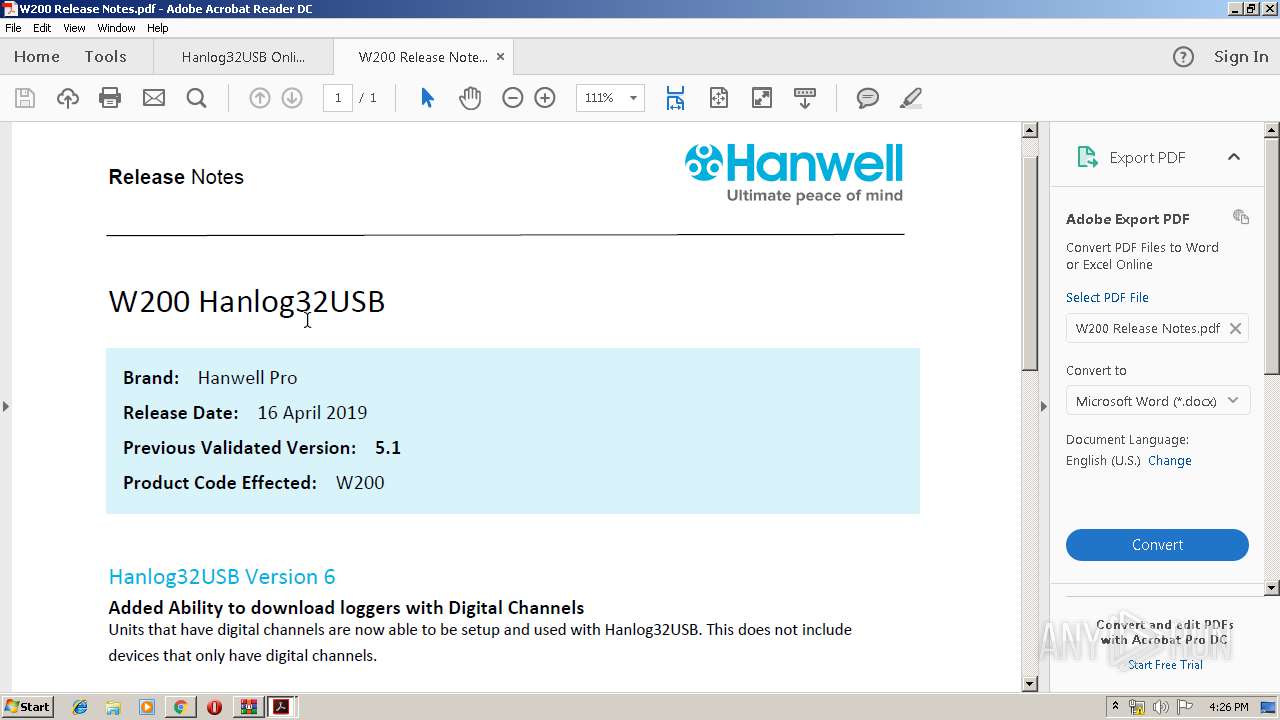Enter full screen read mode
This screenshot has height=720, width=1280.
coord(762,98)
